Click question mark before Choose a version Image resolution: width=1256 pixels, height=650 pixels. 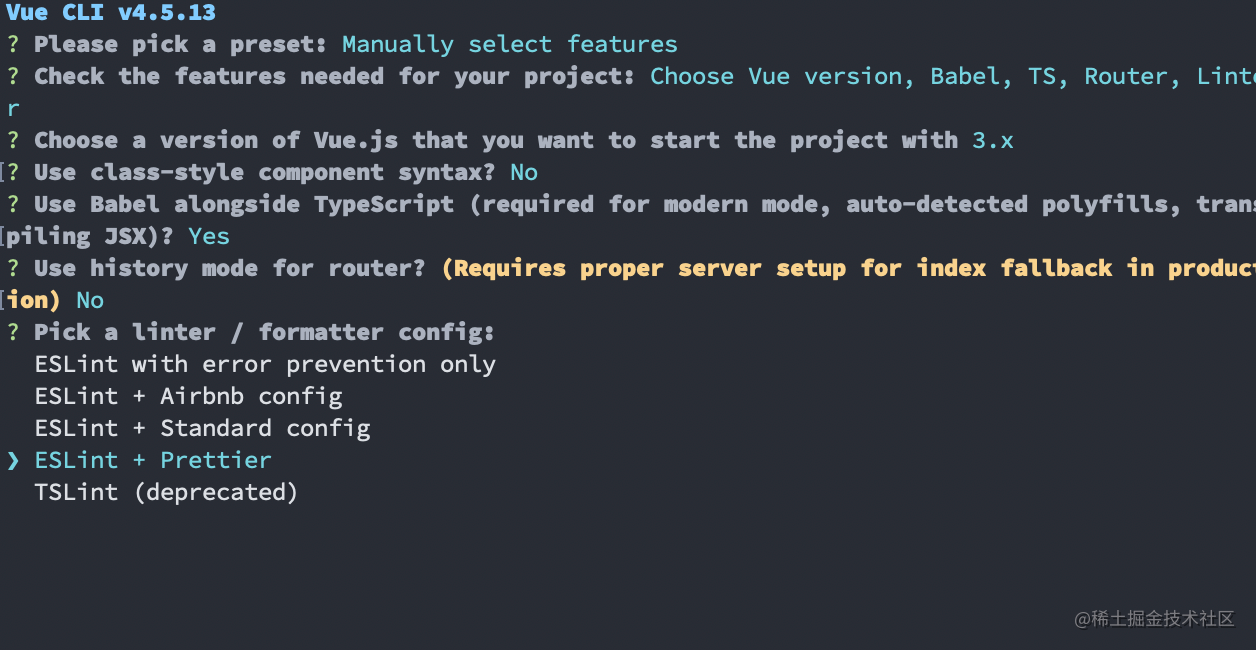tap(13, 140)
